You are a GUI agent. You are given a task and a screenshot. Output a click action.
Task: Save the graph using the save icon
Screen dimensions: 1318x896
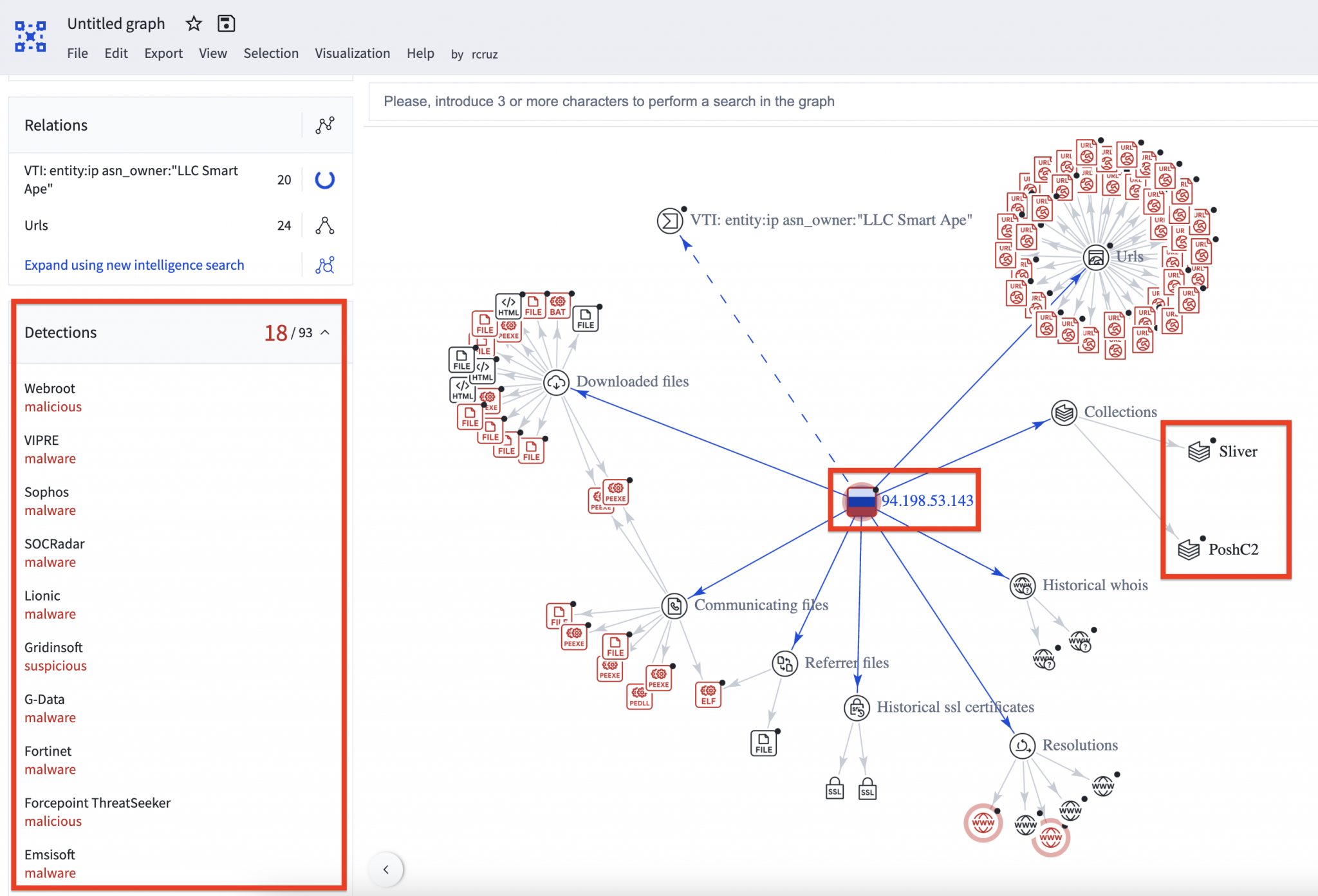226,24
